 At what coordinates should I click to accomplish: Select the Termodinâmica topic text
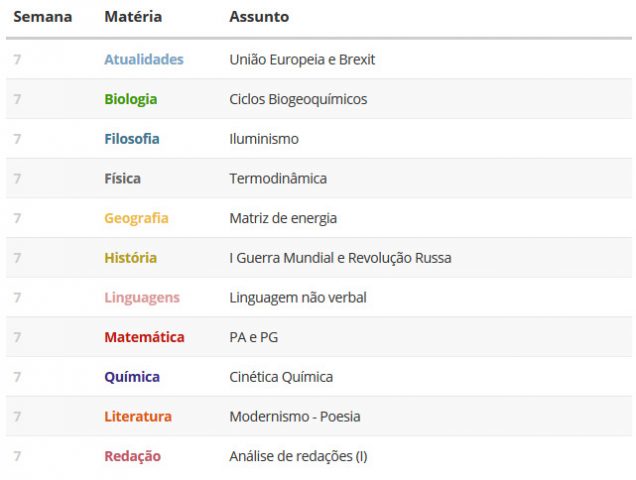pos(278,179)
